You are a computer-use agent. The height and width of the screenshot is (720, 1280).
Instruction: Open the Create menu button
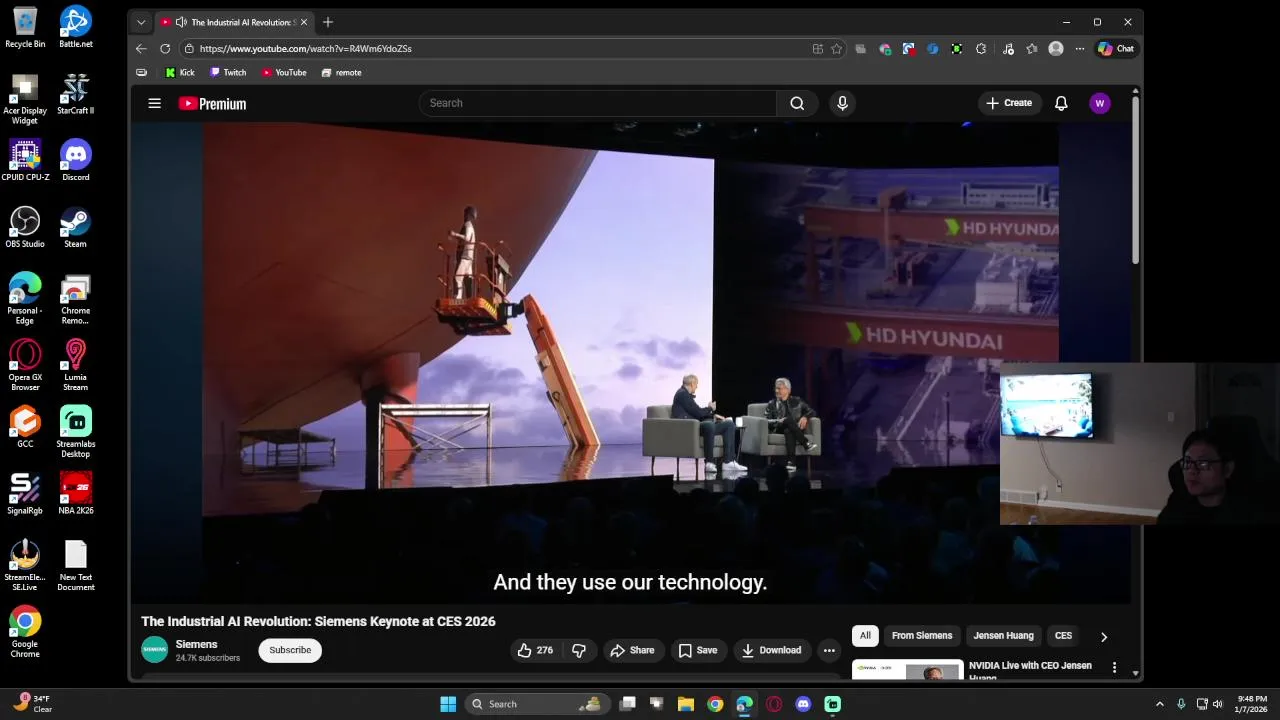pyautogui.click(x=1009, y=103)
